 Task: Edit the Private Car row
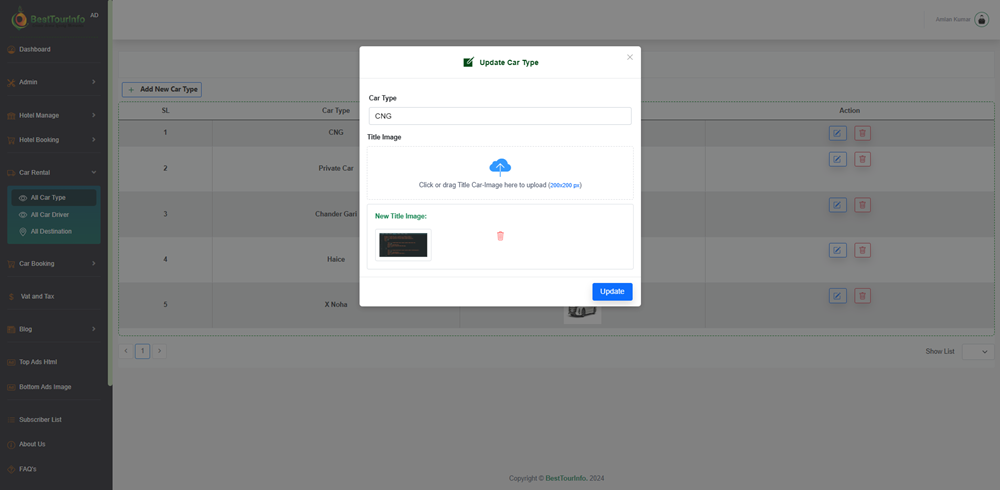click(x=837, y=160)
